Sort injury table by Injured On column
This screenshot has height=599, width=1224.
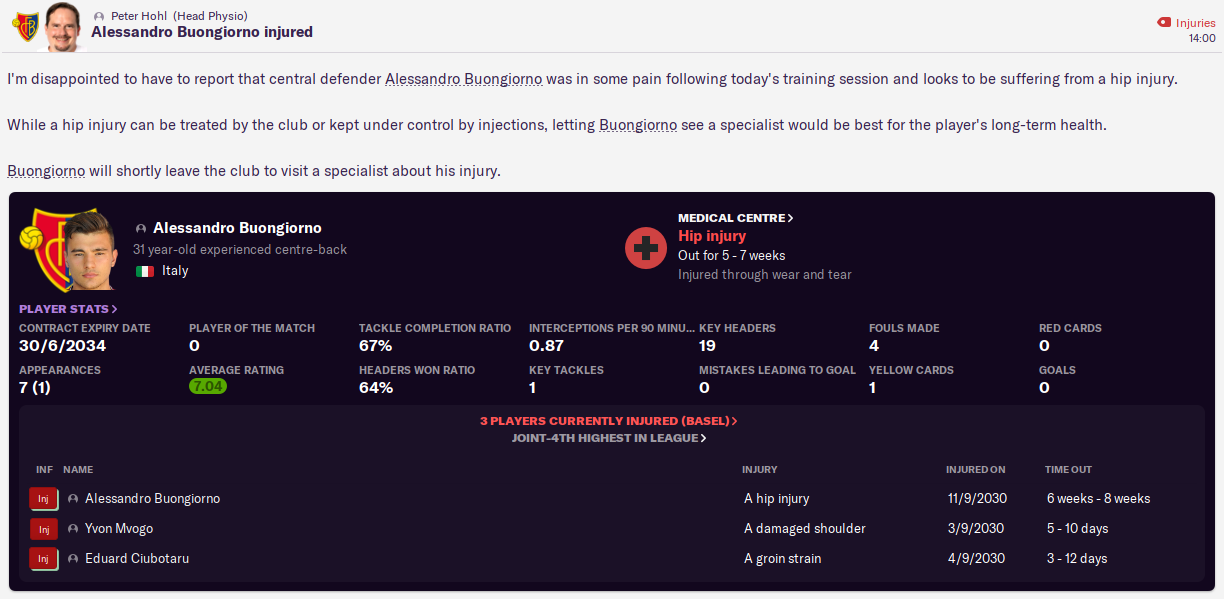[975, 470]
